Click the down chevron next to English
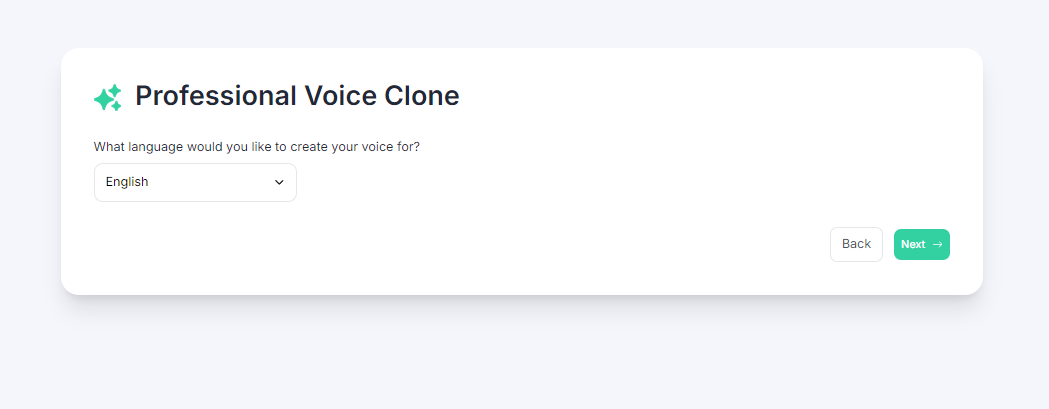The height and width of the screenshot is (409, 1049). pyautogui.click(x=280, y=182)
